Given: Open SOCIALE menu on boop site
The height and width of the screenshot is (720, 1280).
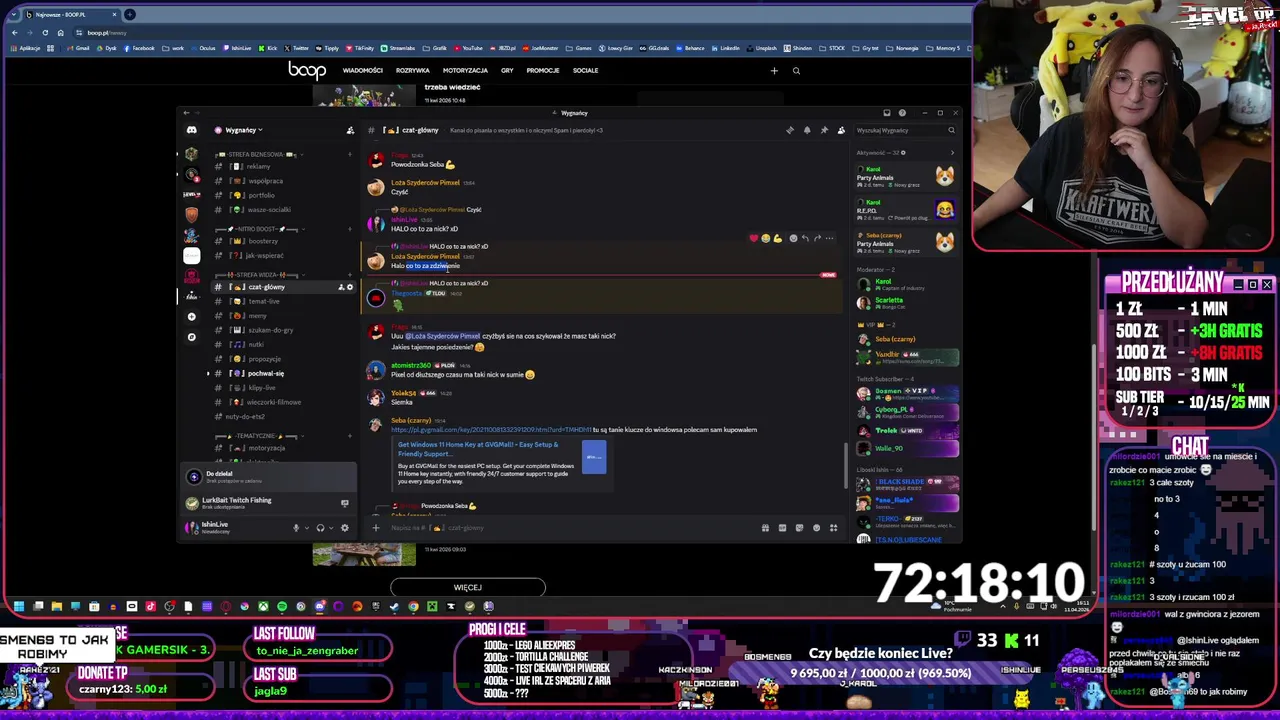Looking at the screenshot, I should [586, 71].
